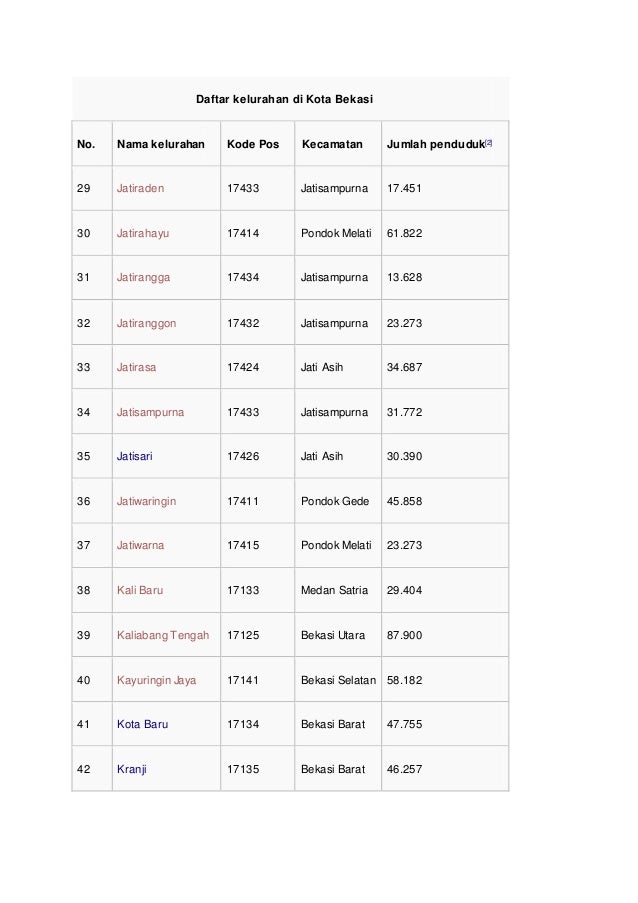Open footnote reference beside Jumlah penduduk
Image resolution: width=638 pixels, height=903 pixels.
tap(489, 142)
